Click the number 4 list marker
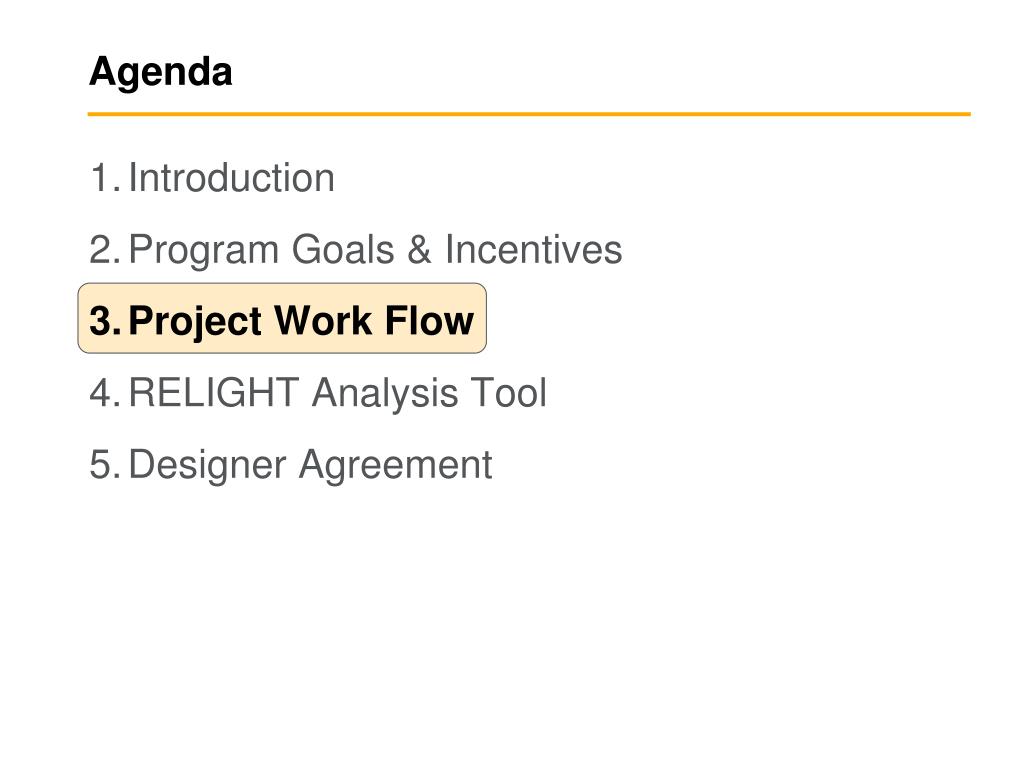The height and width of the screenshot is (768, 1024). coord(105,393)
